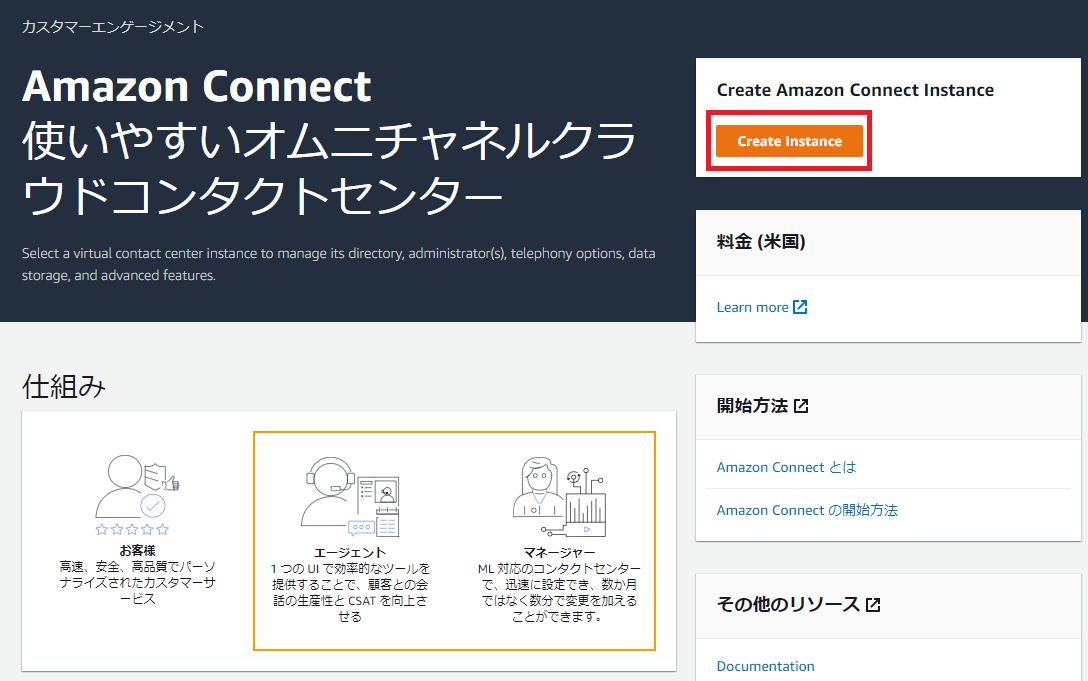Click the マネージャー manager illustration

point(559,497)
